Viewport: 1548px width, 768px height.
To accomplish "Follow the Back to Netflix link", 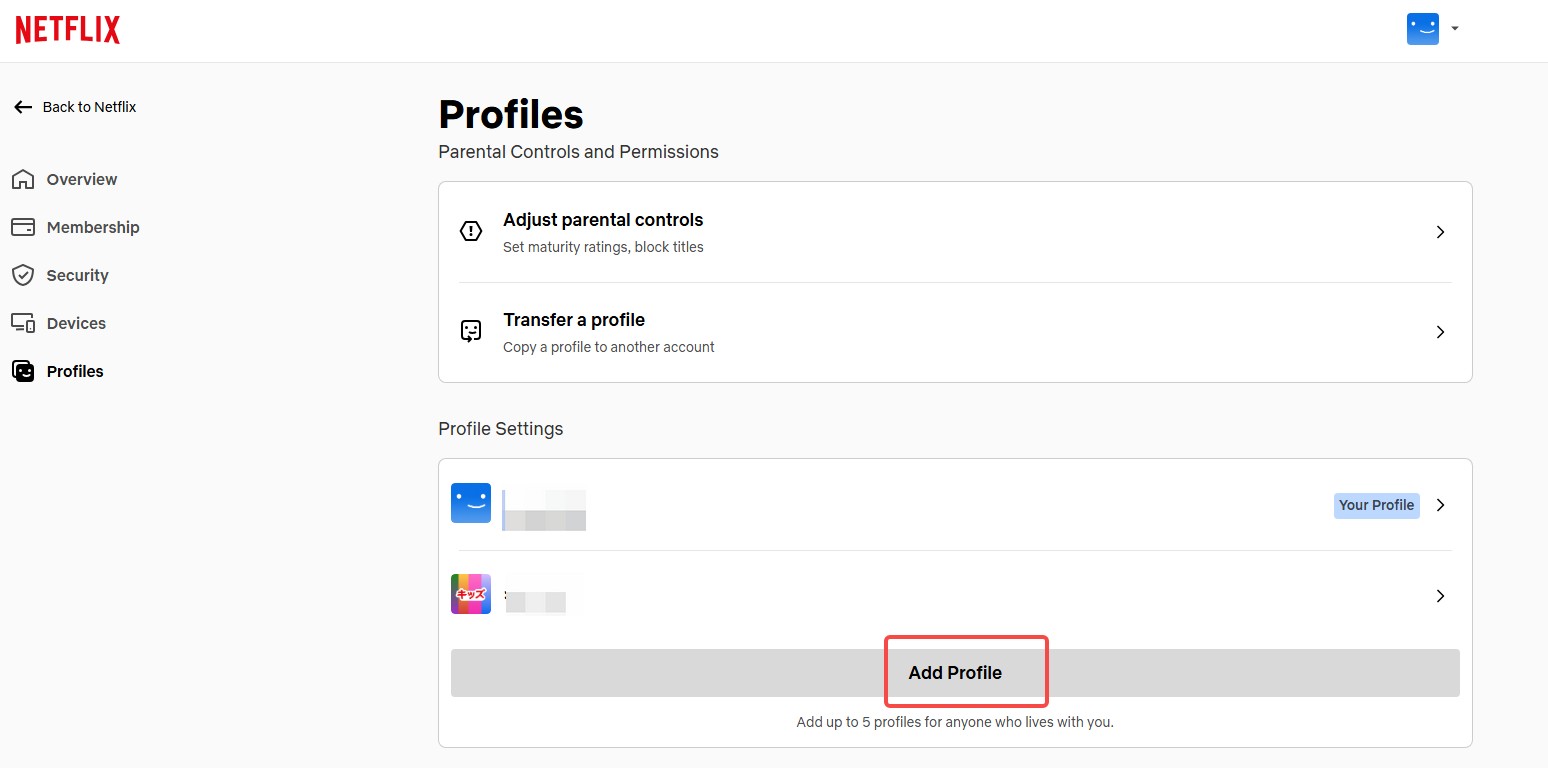I will click(x=89, y=107).
